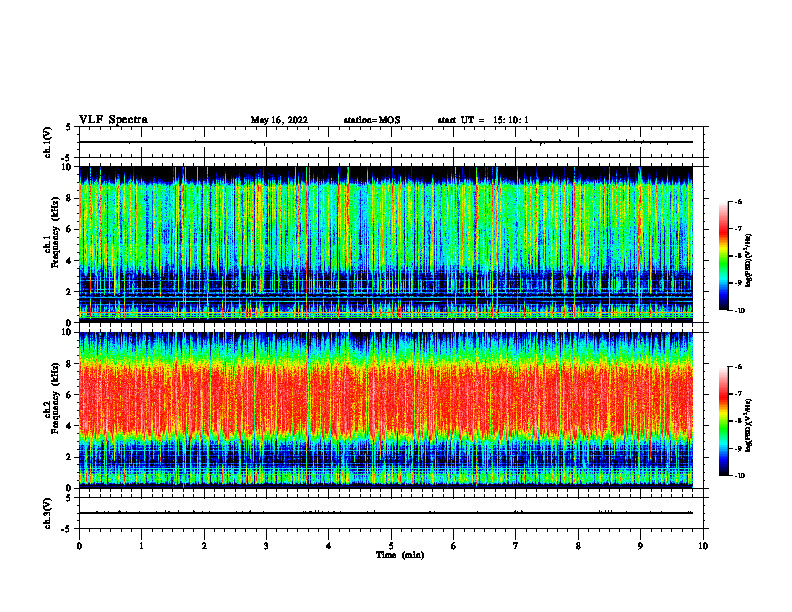Click the ch.1 spectrogram color bar
This screenshot has height=612, width=792.
724,256
